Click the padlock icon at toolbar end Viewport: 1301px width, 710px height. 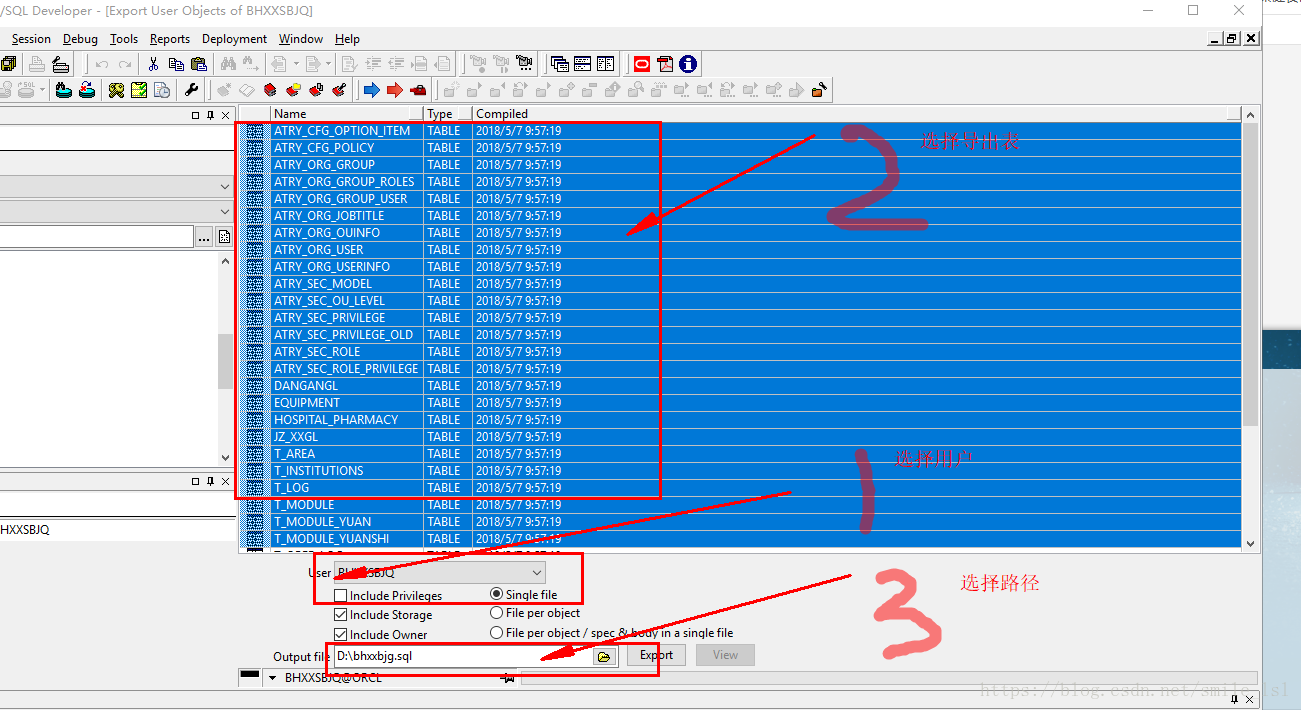pos(819,90)
